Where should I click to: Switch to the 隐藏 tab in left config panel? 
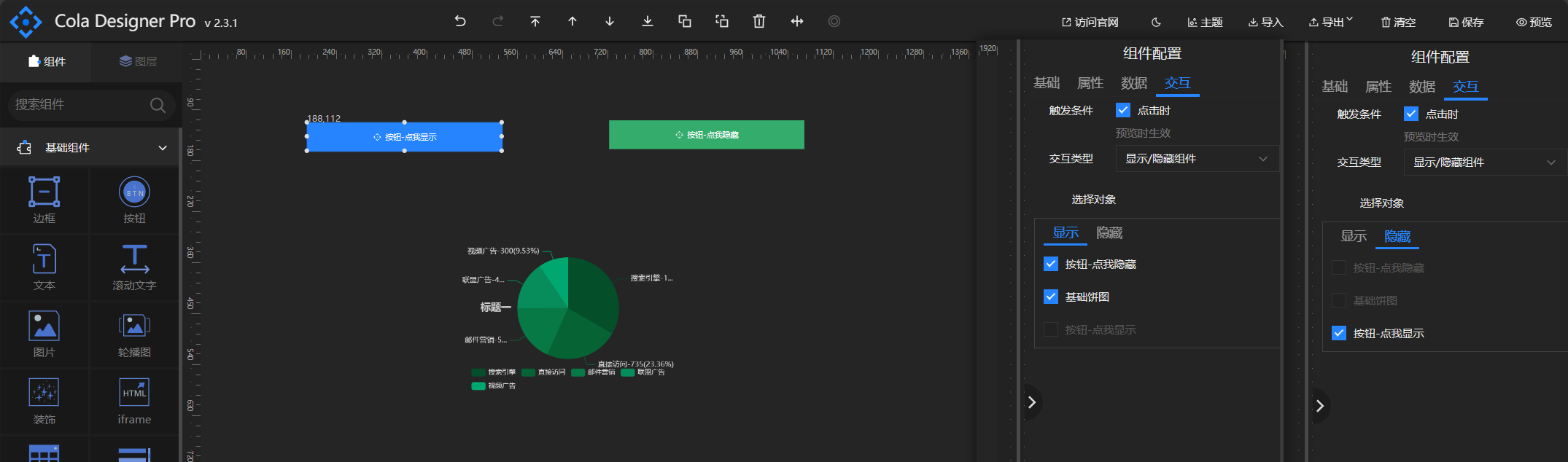click(x=1109, y=233)
